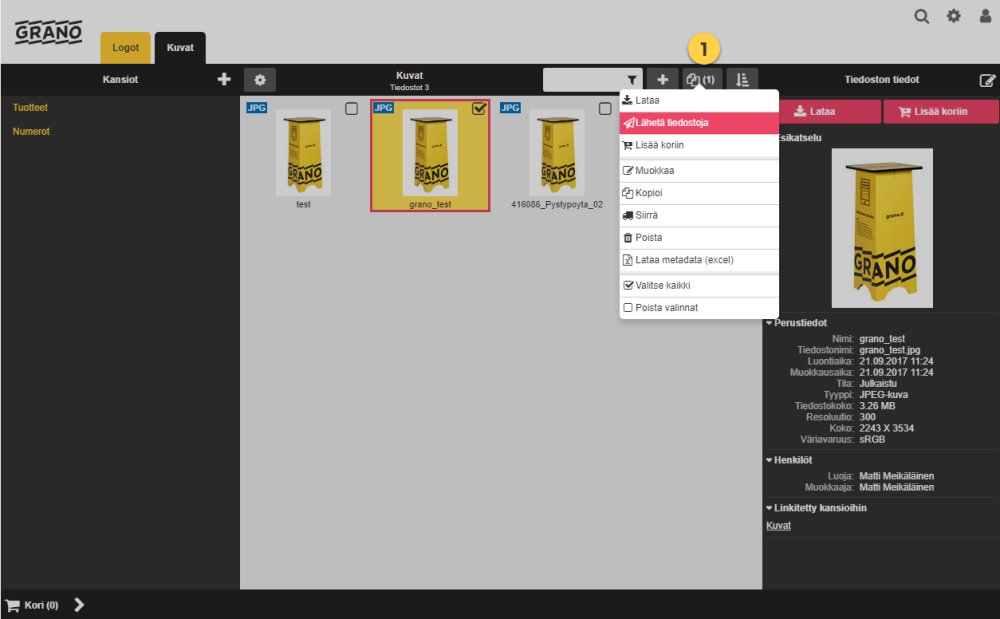Open the selected files actions button (1)
Screen dimensions: 1000x619
(x=701, y=80)
